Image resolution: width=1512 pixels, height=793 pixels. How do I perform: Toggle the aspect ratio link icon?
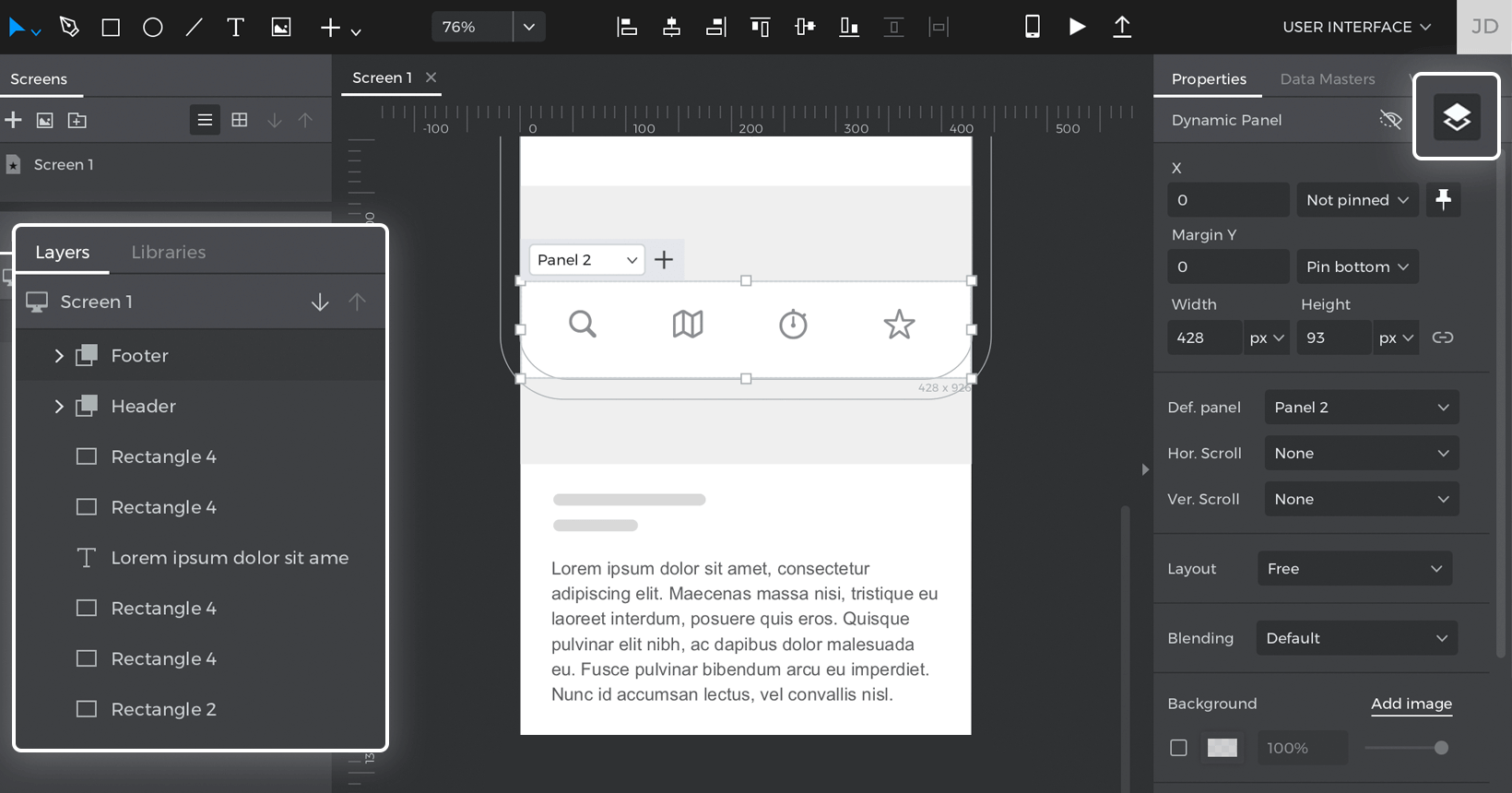point(1443,337)
